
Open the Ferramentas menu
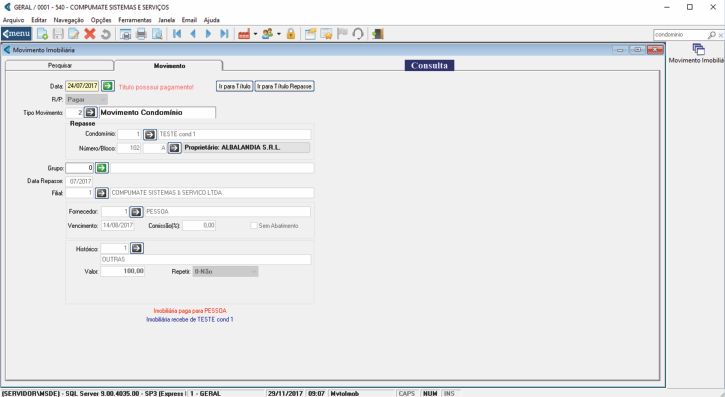pyautogui.click(x=135, y=20)
